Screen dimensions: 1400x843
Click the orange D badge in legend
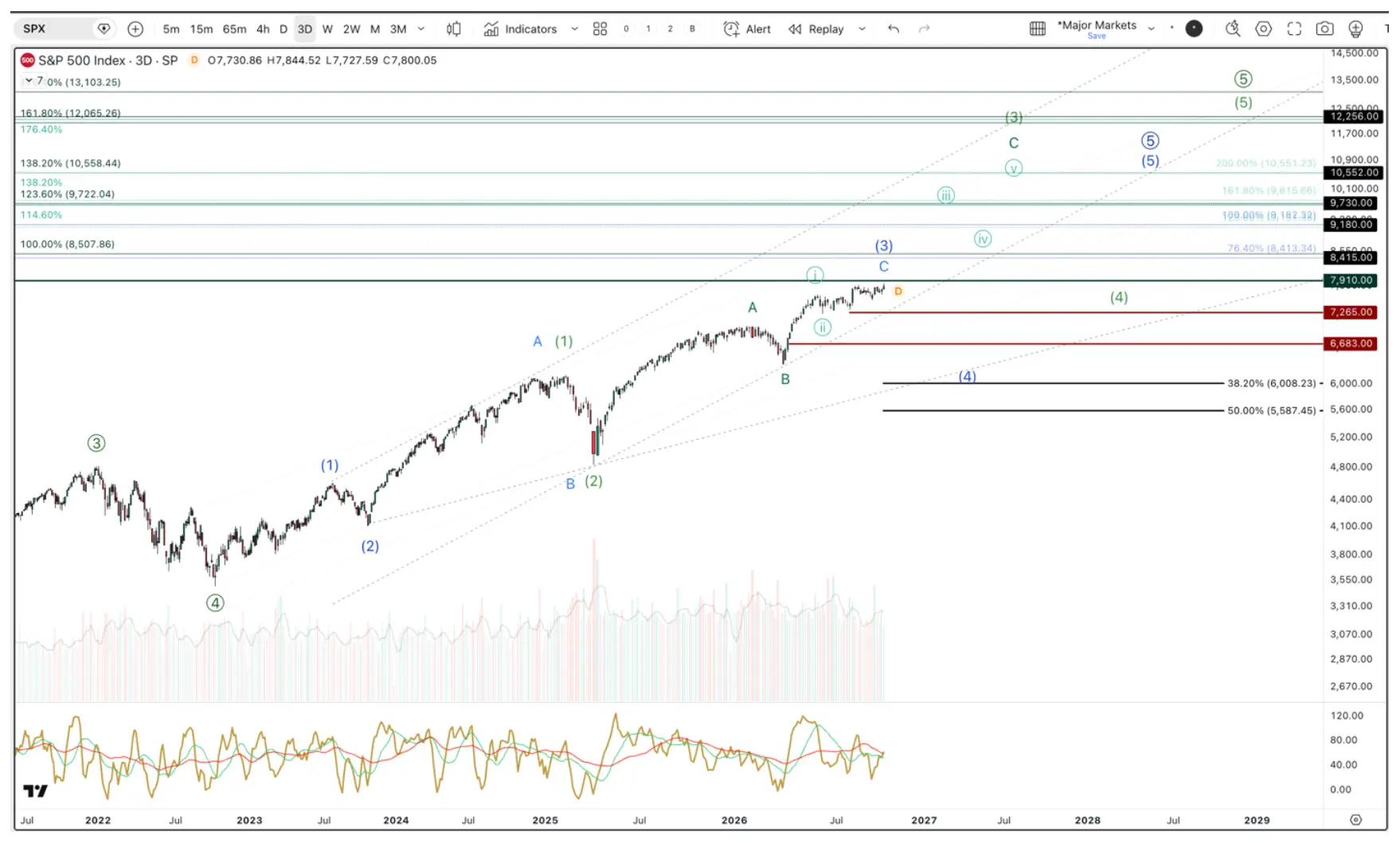194,60
